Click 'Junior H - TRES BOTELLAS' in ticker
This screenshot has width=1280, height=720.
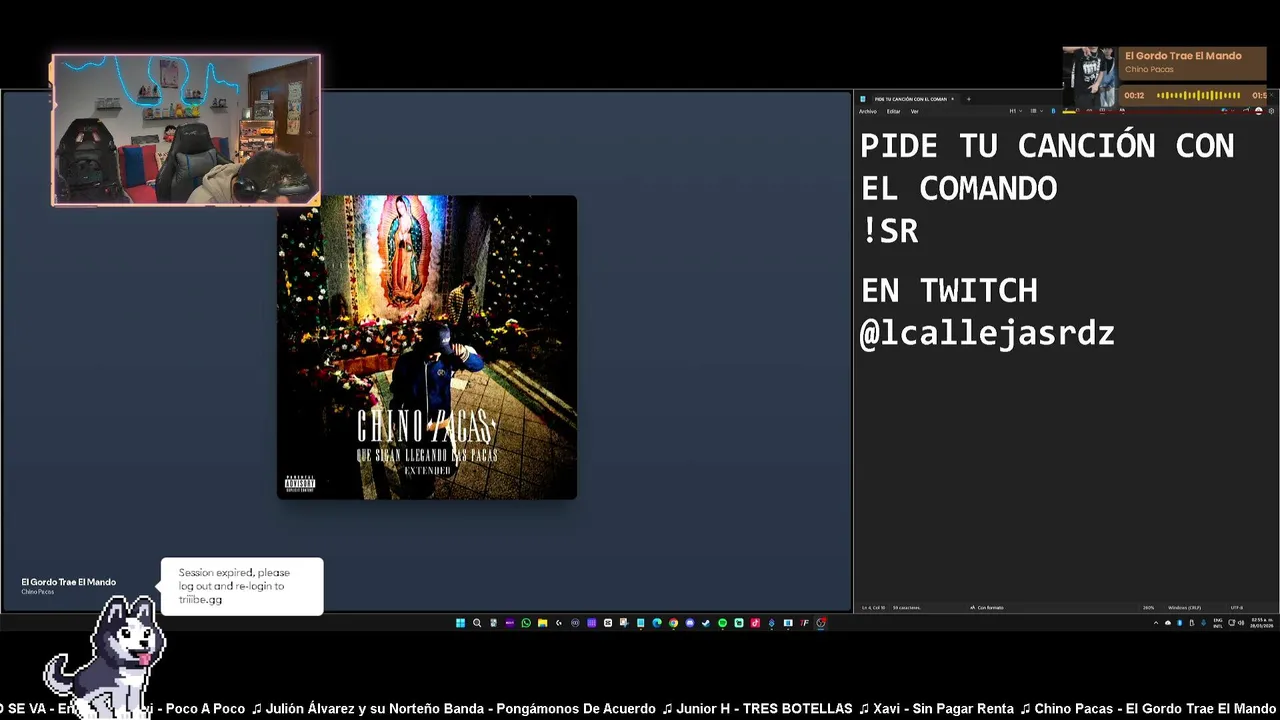pyautogui.click(x=764, y=708)
